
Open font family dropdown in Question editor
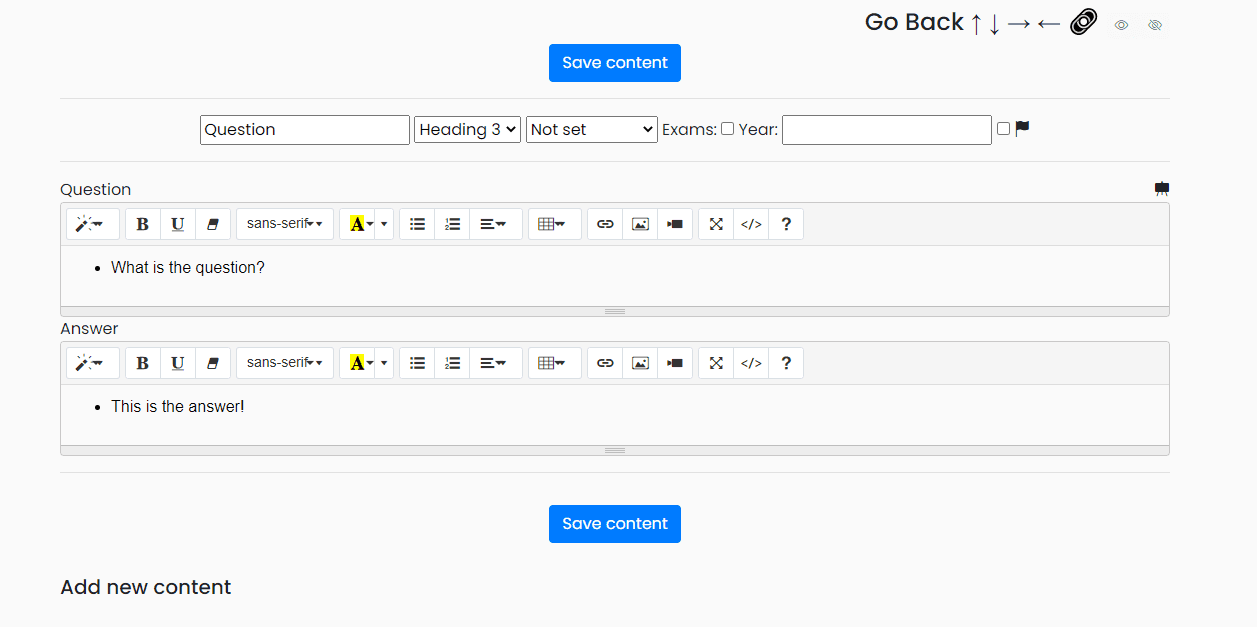284,224
